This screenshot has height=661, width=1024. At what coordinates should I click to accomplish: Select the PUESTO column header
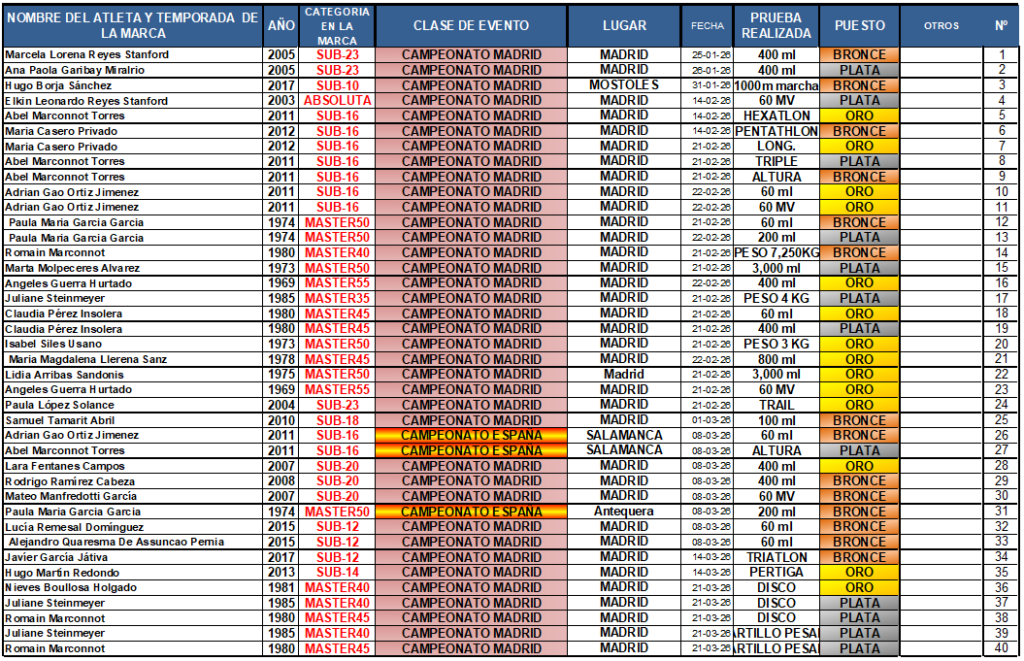(859, 25)
